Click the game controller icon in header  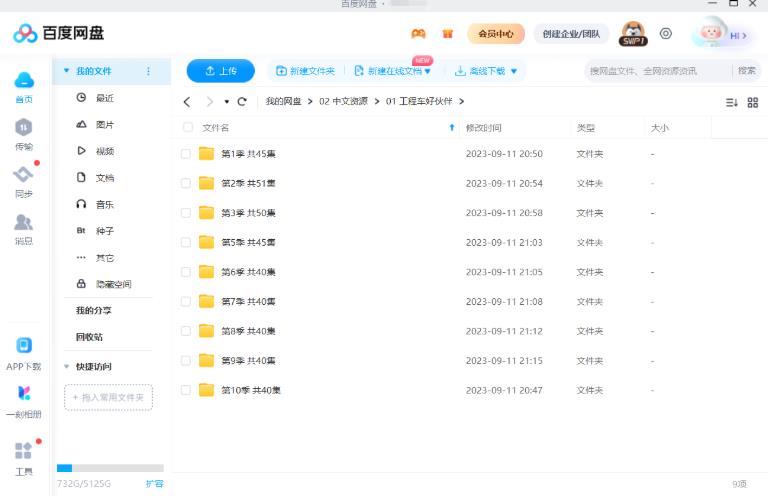click(418, 33)
